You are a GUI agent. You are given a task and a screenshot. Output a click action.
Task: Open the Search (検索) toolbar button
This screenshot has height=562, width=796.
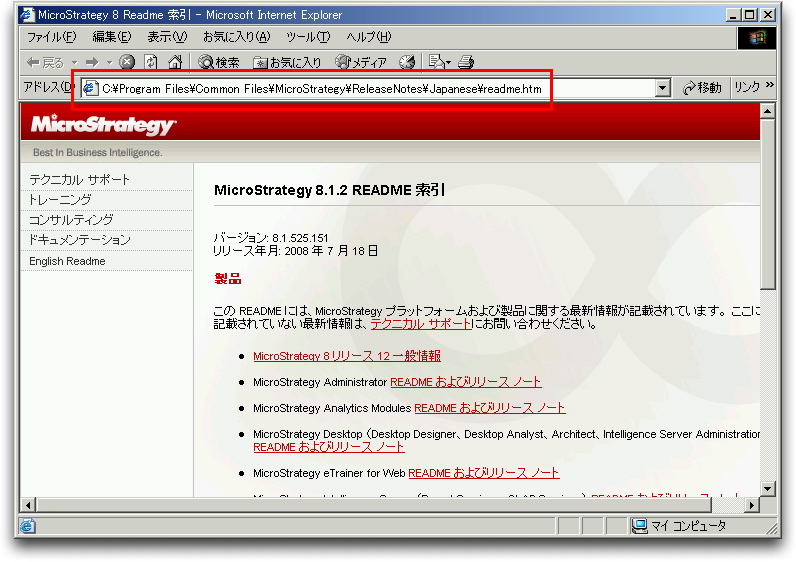(x=218, y=62)
